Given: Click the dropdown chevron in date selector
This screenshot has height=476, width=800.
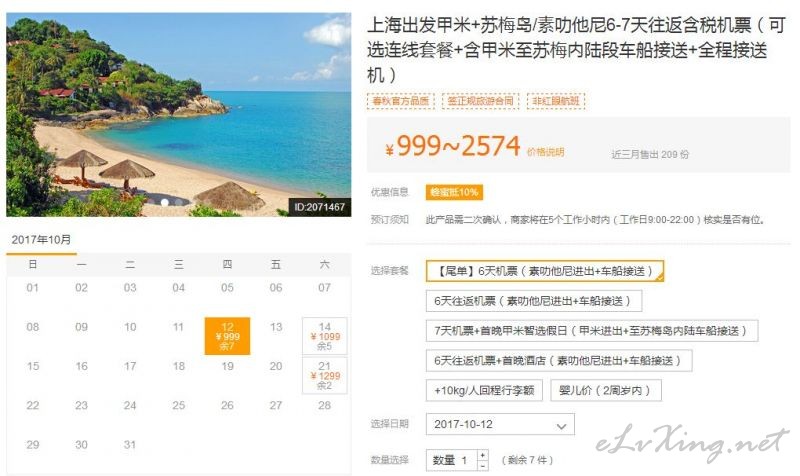Looking at the screenshot, I should (561, 426).
